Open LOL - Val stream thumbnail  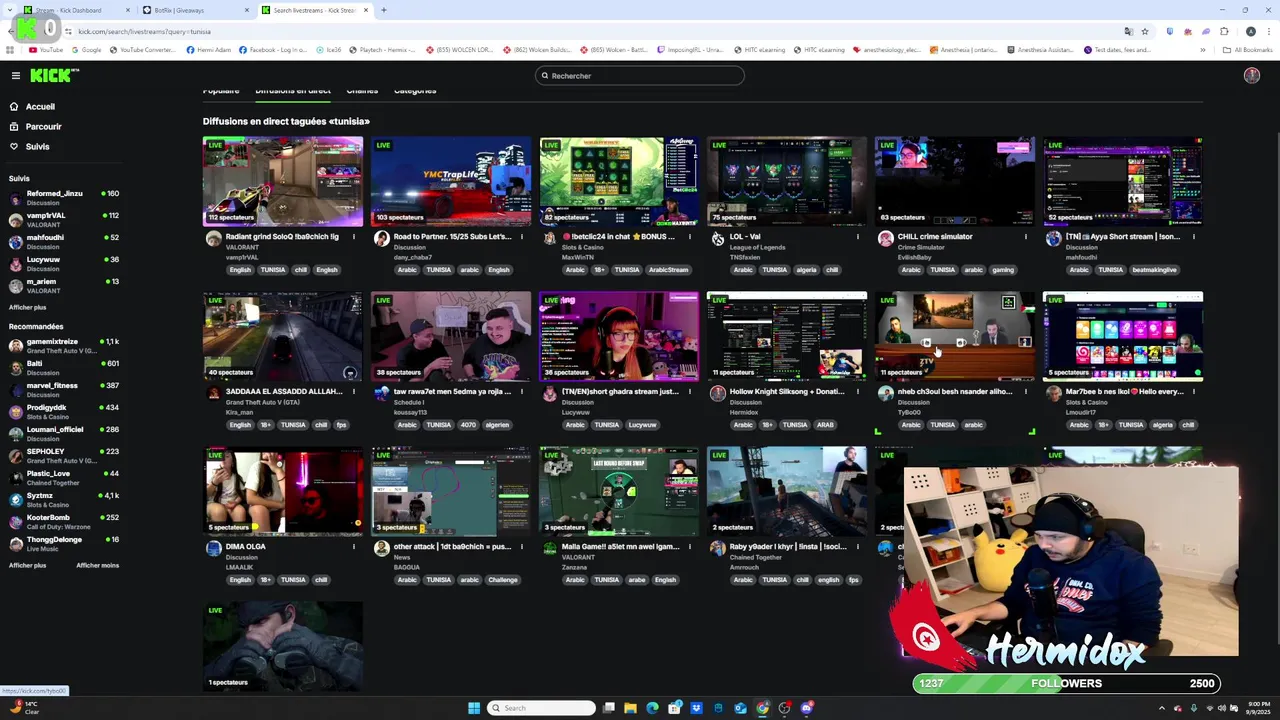coord(787,181)
